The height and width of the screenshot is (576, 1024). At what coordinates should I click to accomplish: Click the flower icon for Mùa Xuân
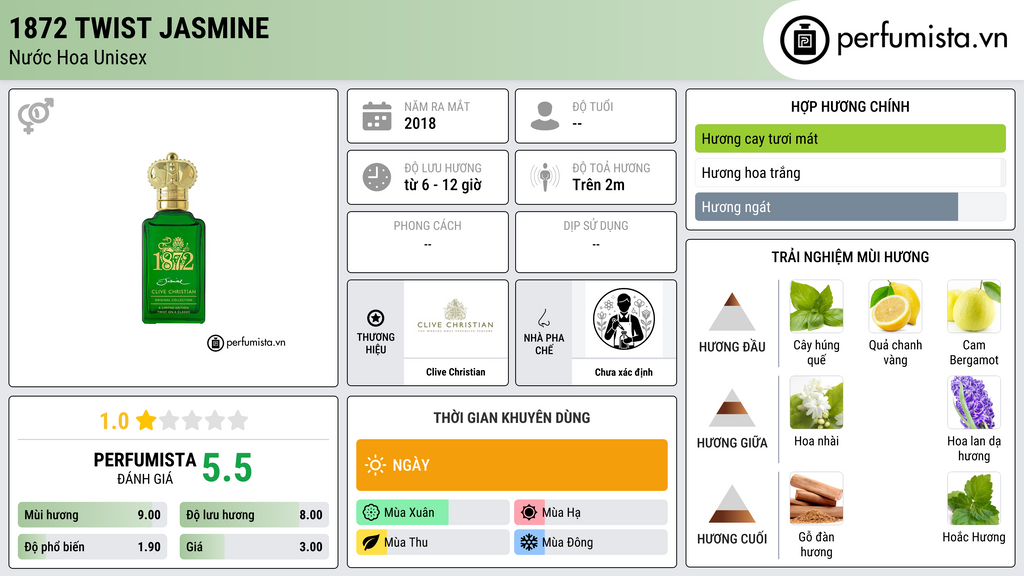click(371, 513)
